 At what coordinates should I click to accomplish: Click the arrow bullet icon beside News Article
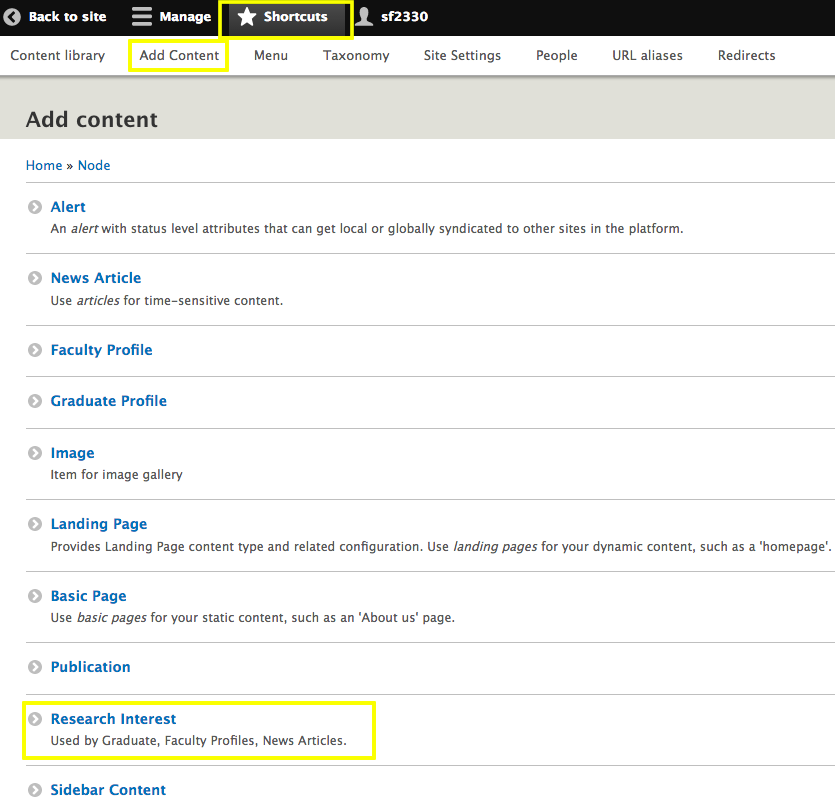(35, 279)
